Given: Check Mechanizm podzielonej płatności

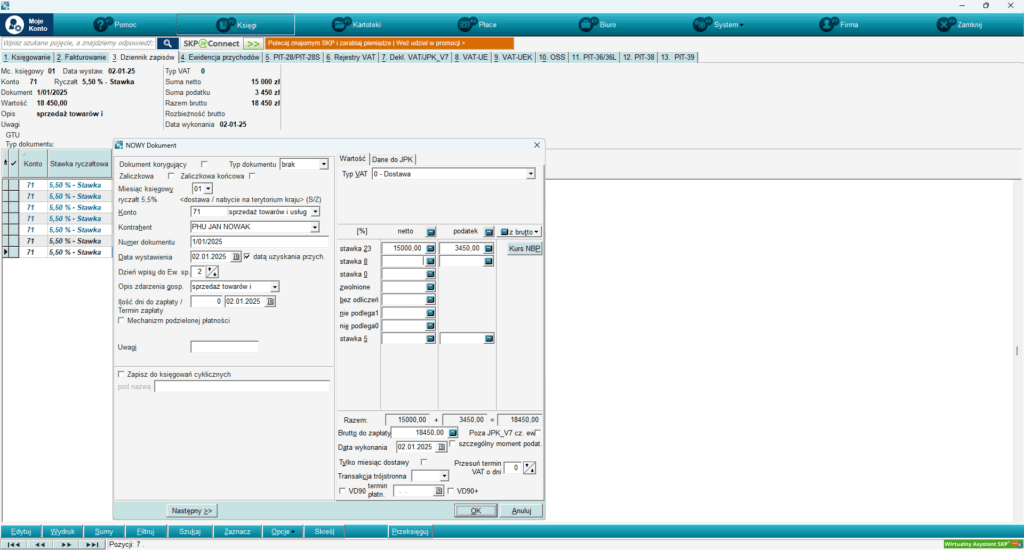Looking at the screenshot, I should coord(122,321).
